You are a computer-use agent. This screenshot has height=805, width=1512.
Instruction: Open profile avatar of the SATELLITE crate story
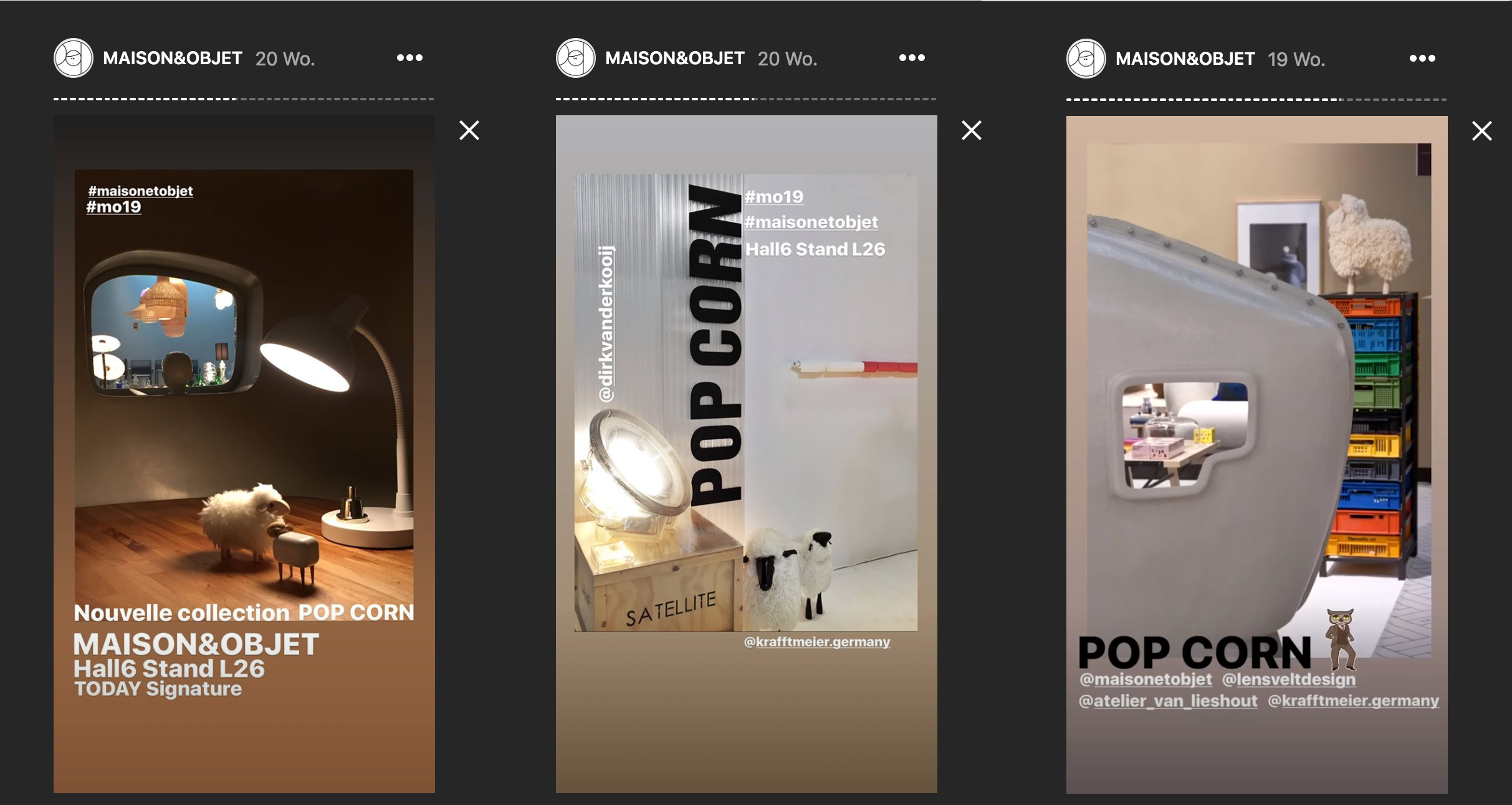(576, 58)
